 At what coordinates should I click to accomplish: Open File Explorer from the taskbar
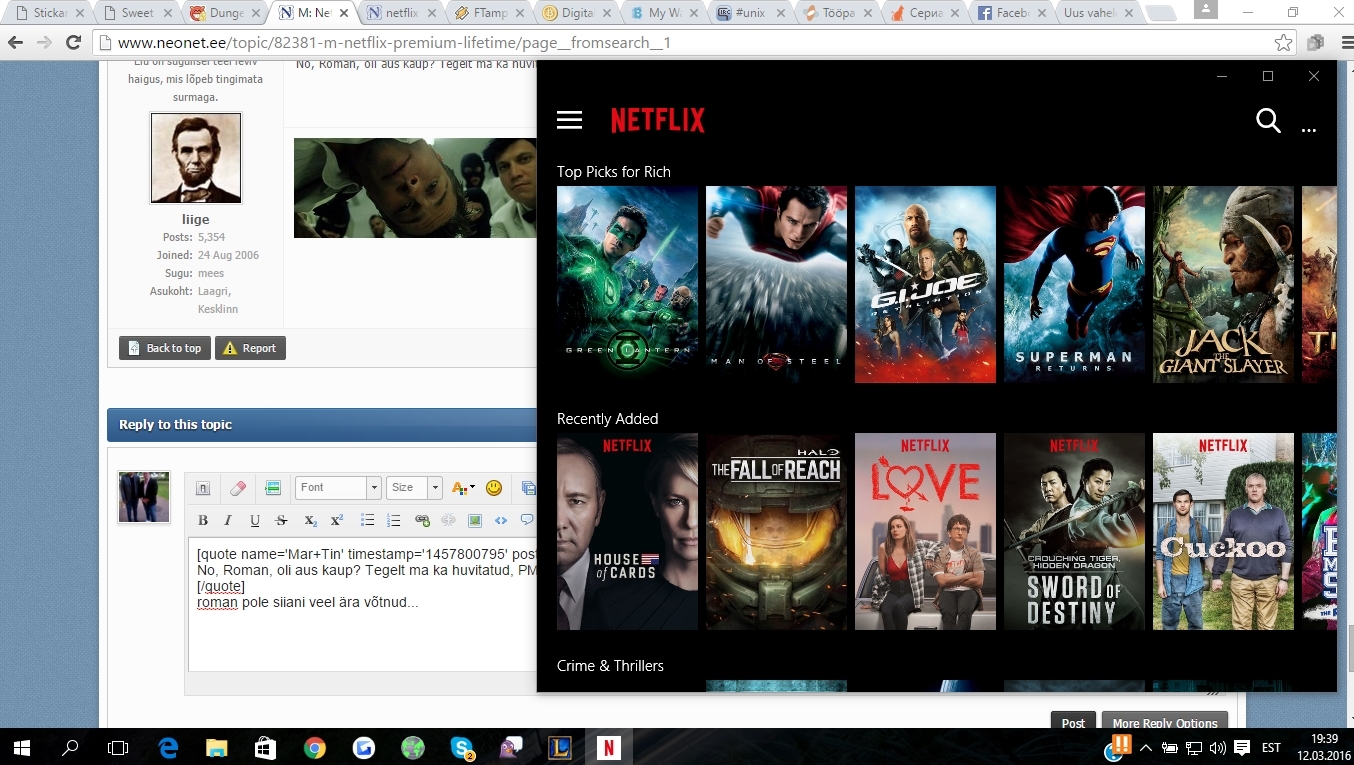(x=217, y=747)
